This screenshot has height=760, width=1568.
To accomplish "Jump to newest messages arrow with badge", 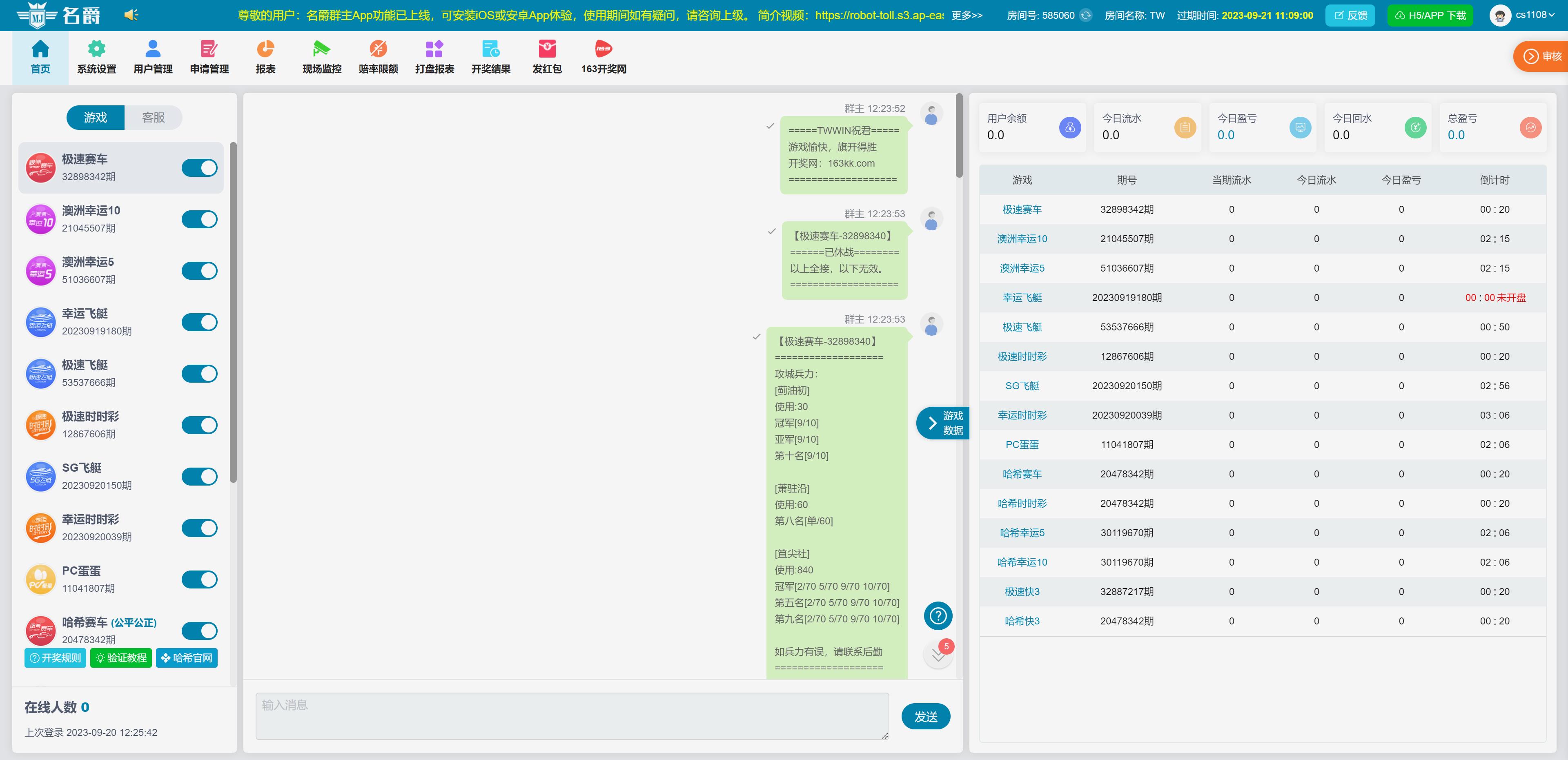I will pyautogui.click(x=938, y=656).
